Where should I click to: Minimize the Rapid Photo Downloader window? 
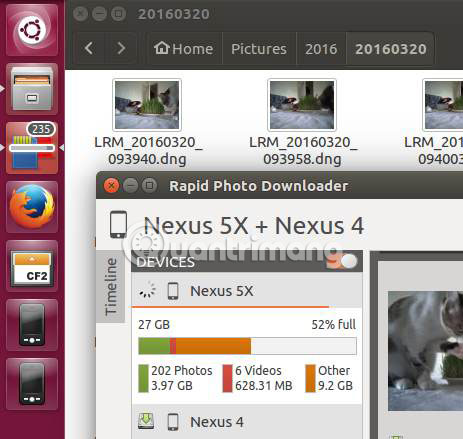[131, 185]
